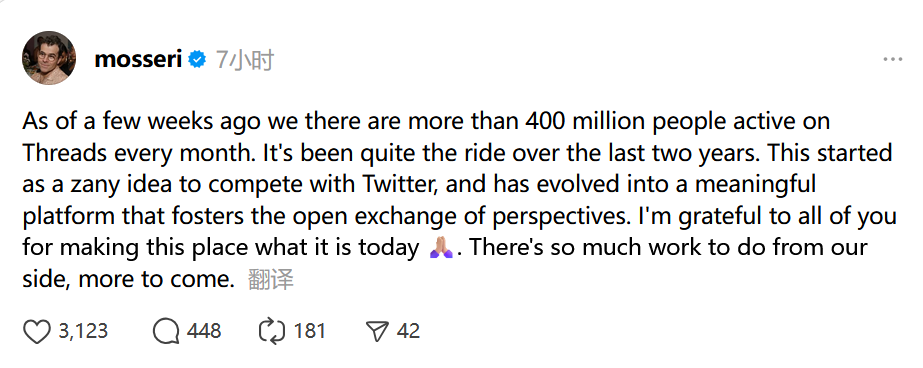View the 448 replies count
This screenshot has height=368, width=923.
click(204, 331)
